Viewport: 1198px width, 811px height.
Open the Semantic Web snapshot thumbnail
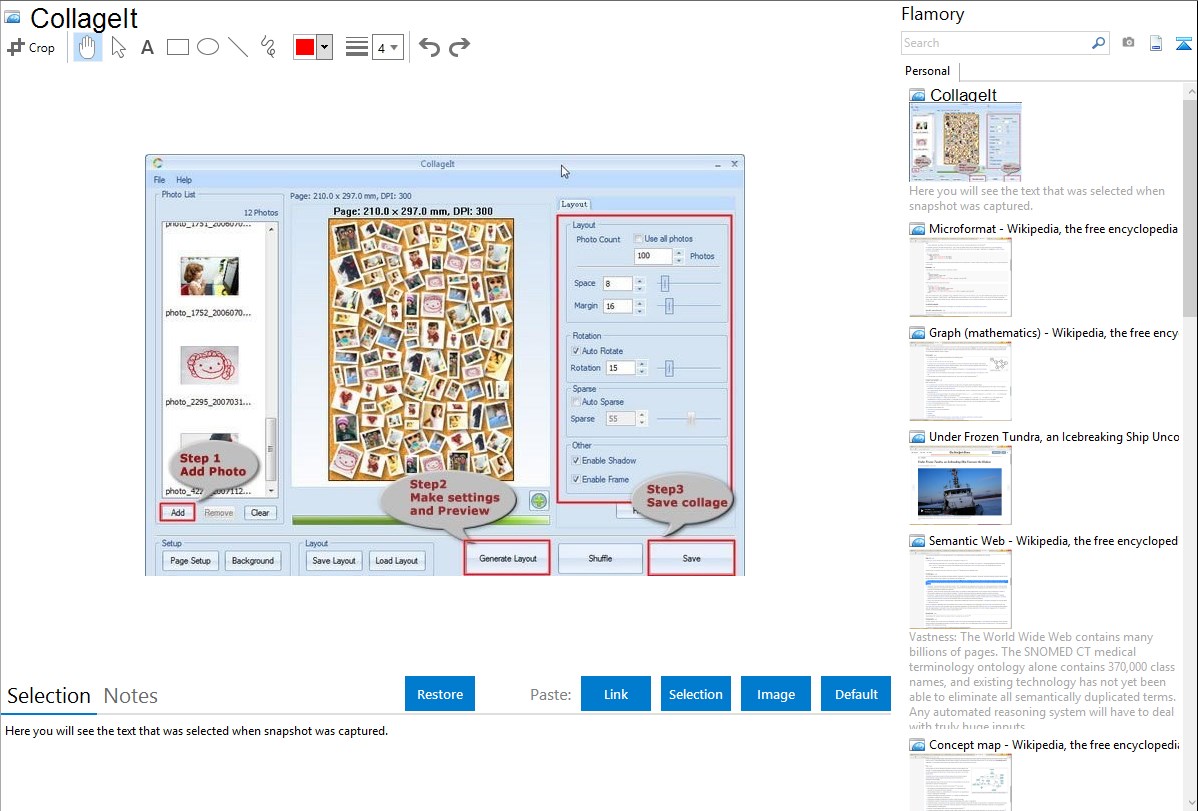(960, 588)
